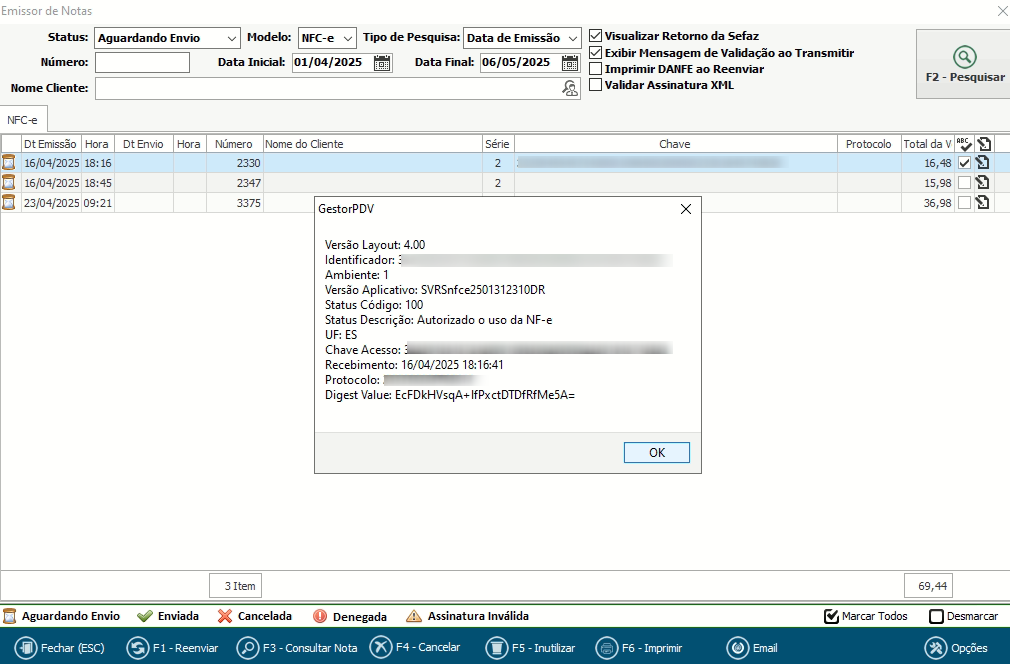Click the calendar icon beside Data Inicial
Viewport: 1010px width, 664px height.
pos(382,63)
